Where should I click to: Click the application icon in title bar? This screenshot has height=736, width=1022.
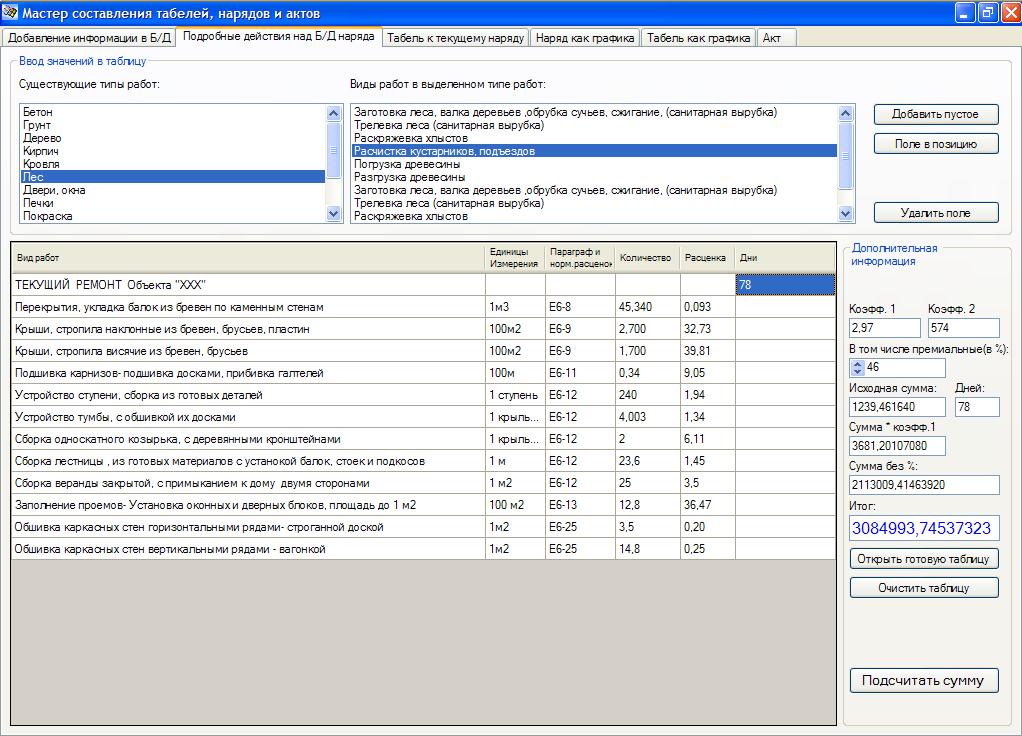[x=11, y=13]
